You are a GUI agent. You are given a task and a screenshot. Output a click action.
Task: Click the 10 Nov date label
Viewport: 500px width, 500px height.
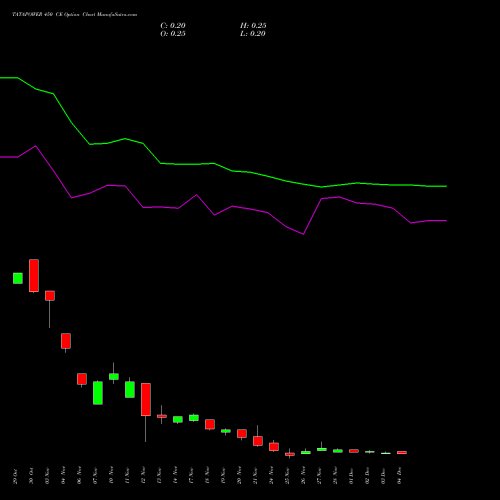pos(111,476)
